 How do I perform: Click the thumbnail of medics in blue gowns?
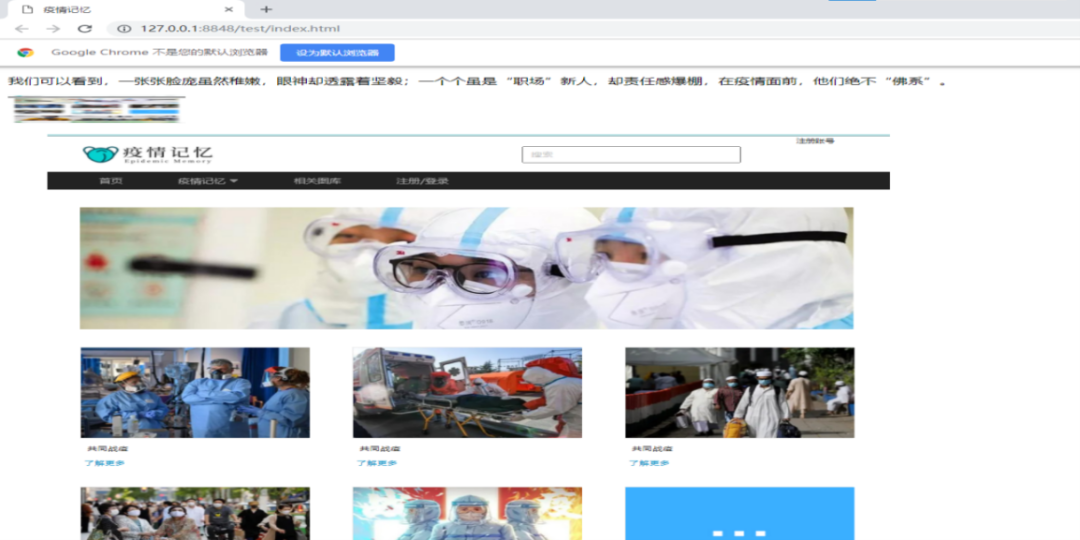pyautogui.click(x=195, y=392)
